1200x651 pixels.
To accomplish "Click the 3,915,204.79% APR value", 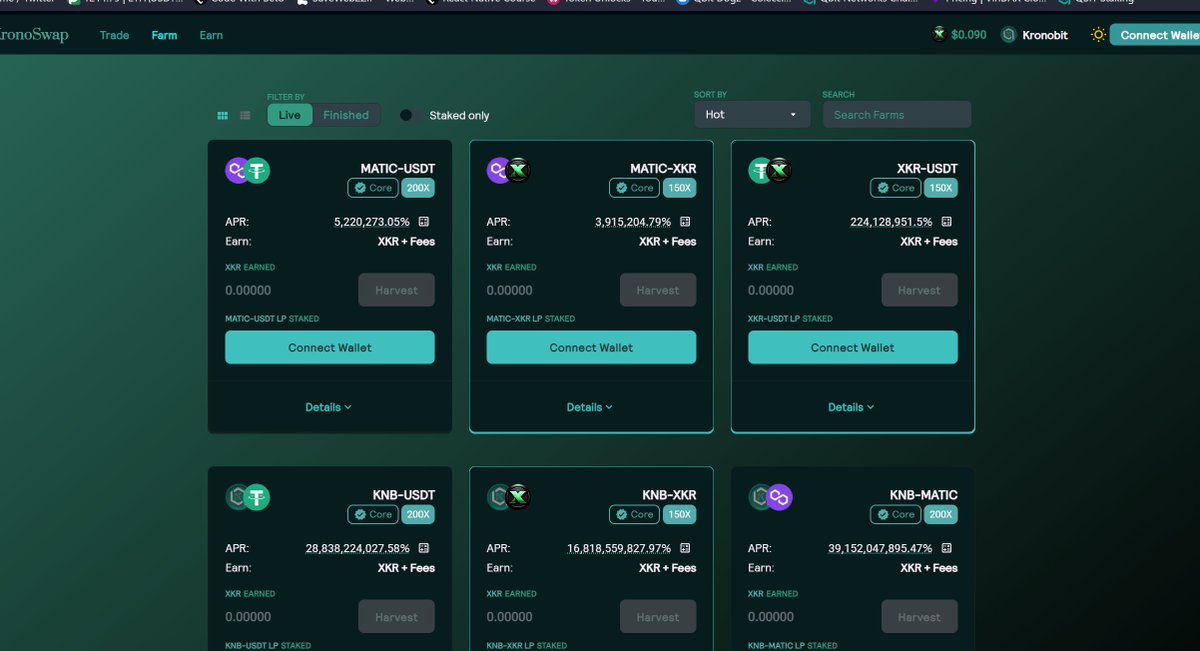I will pyautogui.click(x=633, y=222).
